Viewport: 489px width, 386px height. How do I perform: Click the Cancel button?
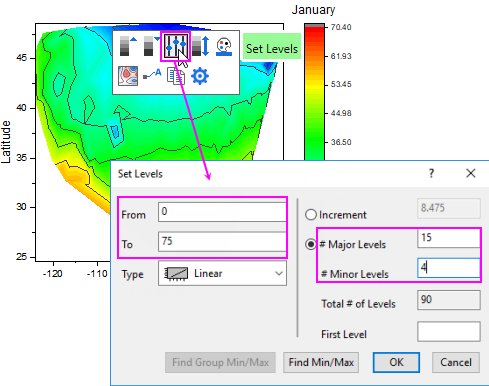pyautogui.click(x=456, y=362)
